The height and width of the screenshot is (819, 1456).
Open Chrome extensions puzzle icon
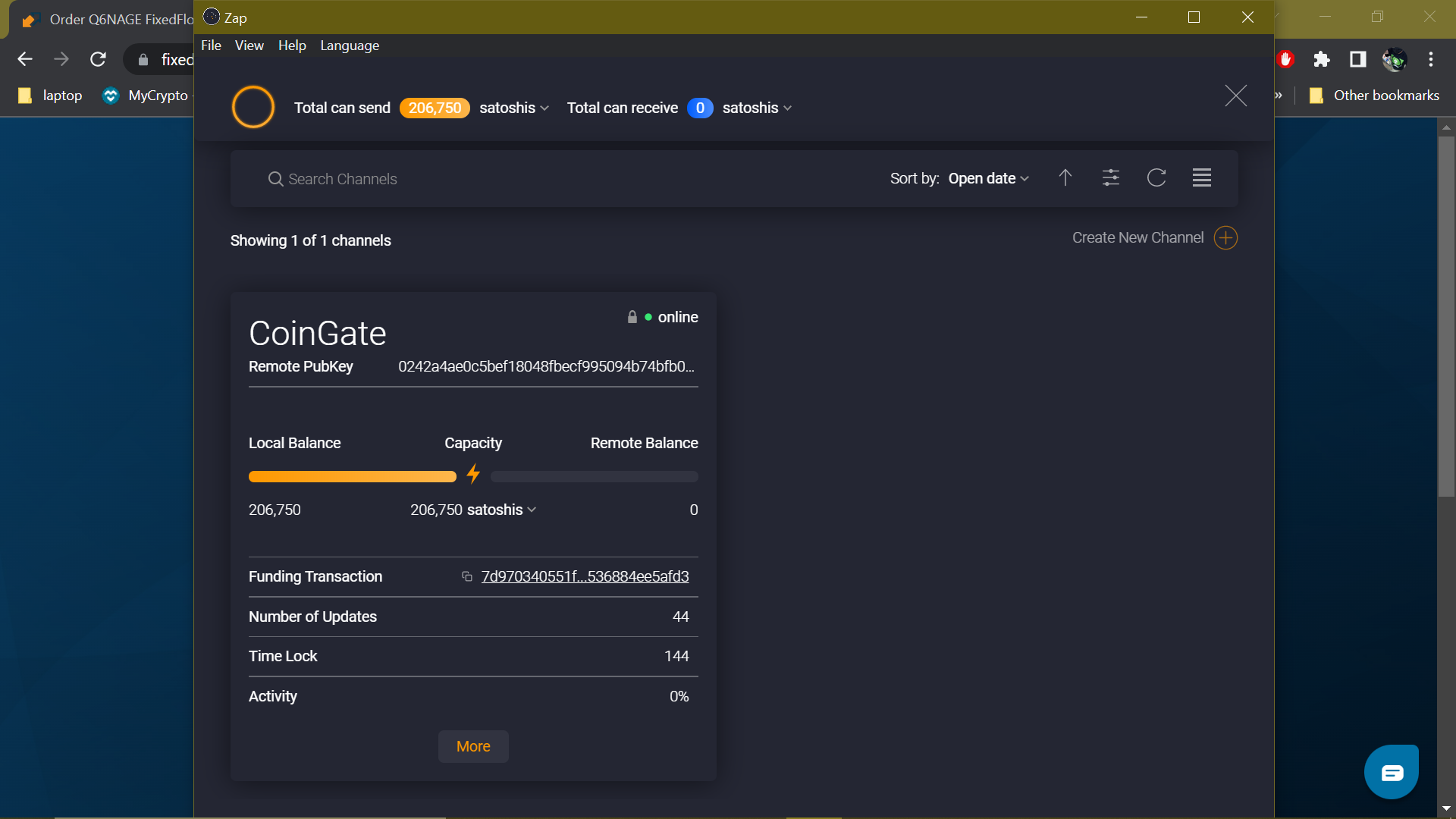tap(1321, 59)
